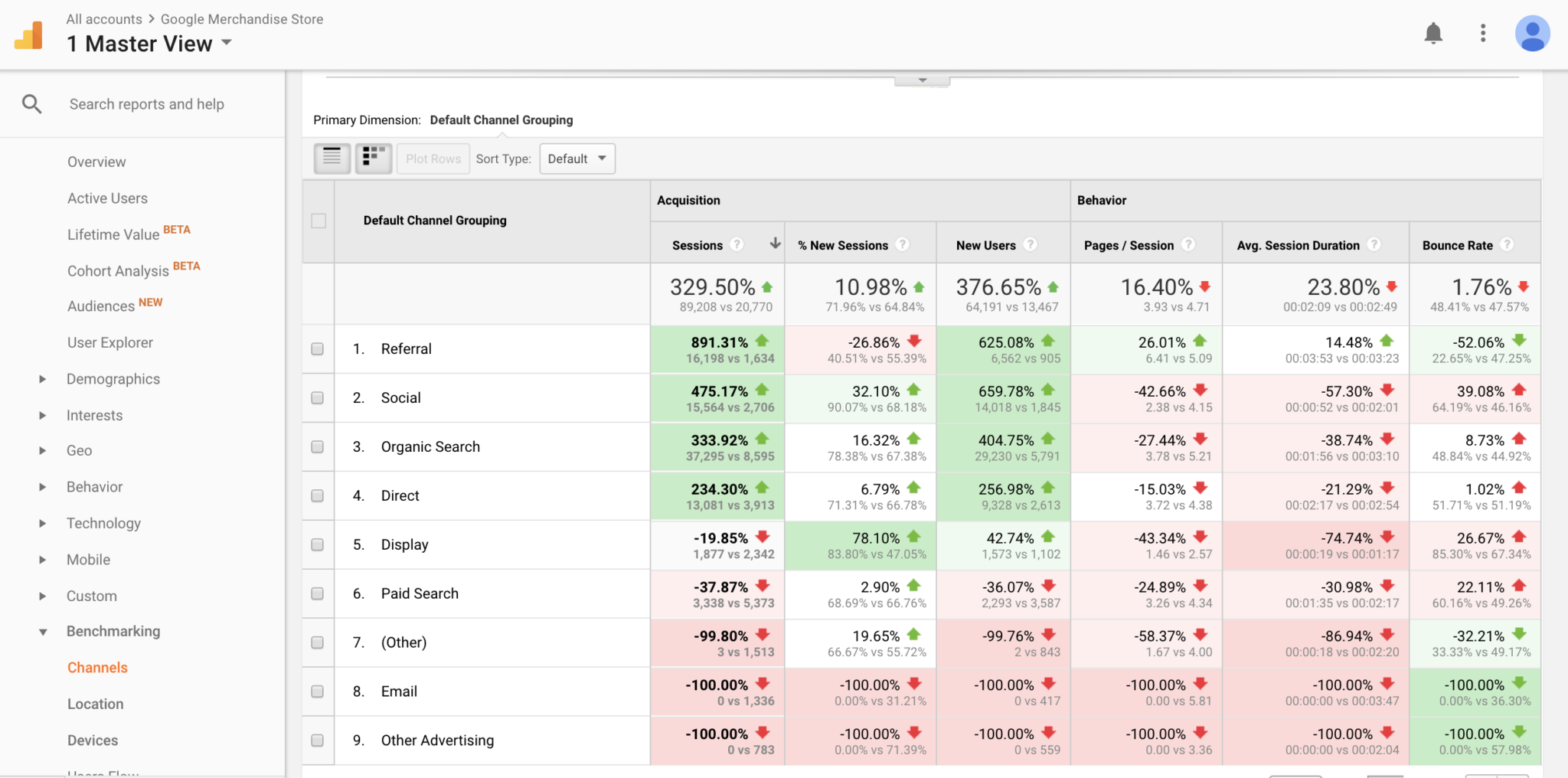Expand the Demographics section

pyautogui.click(x=43, y=379)
